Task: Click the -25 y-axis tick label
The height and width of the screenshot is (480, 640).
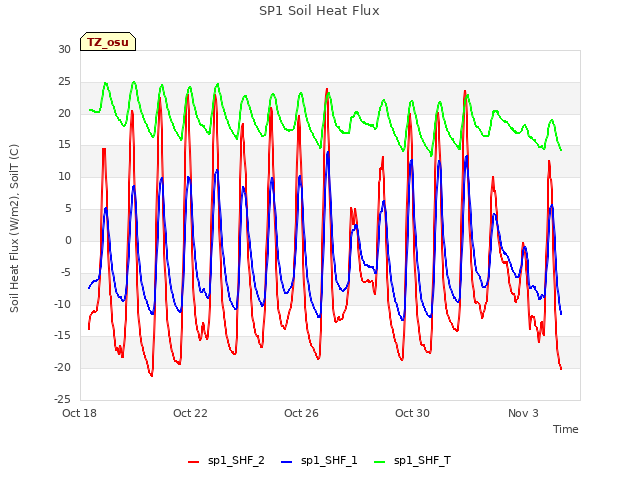Action: tap(63, 399)
